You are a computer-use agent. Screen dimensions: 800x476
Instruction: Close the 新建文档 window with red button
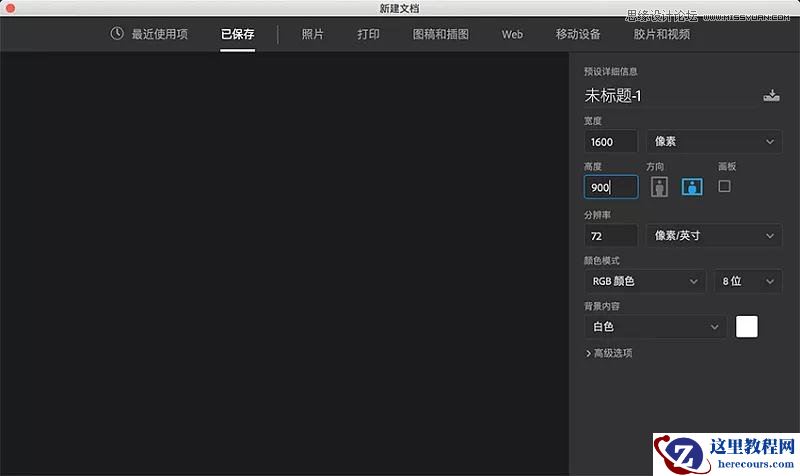click(x=10, y=8)
